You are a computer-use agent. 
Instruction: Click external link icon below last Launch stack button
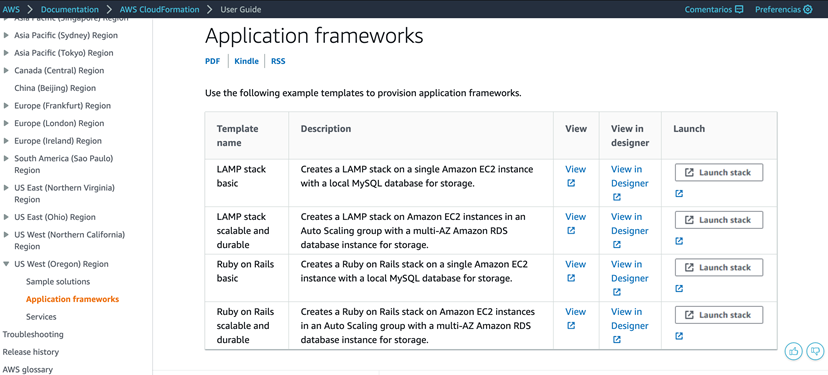coord(679,336)
